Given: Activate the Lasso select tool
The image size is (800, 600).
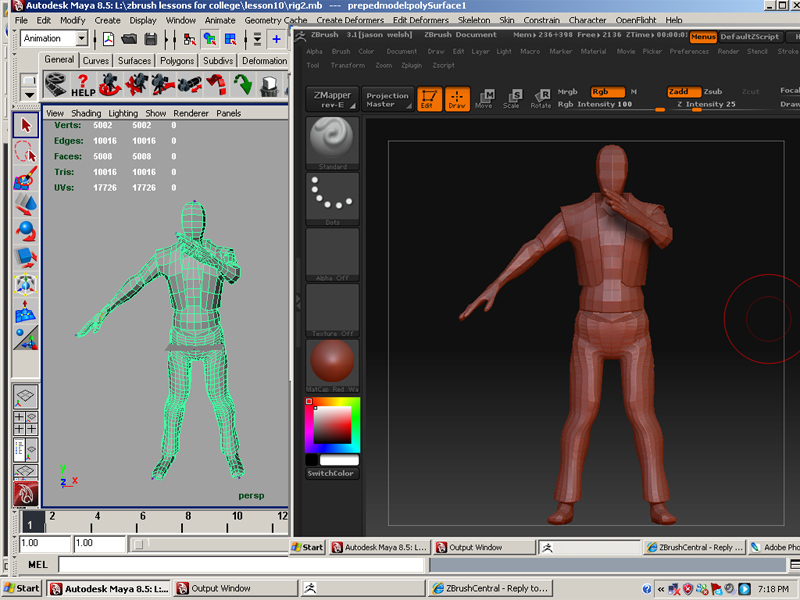Looking at the screenshot, I should (x=26, y=152).
